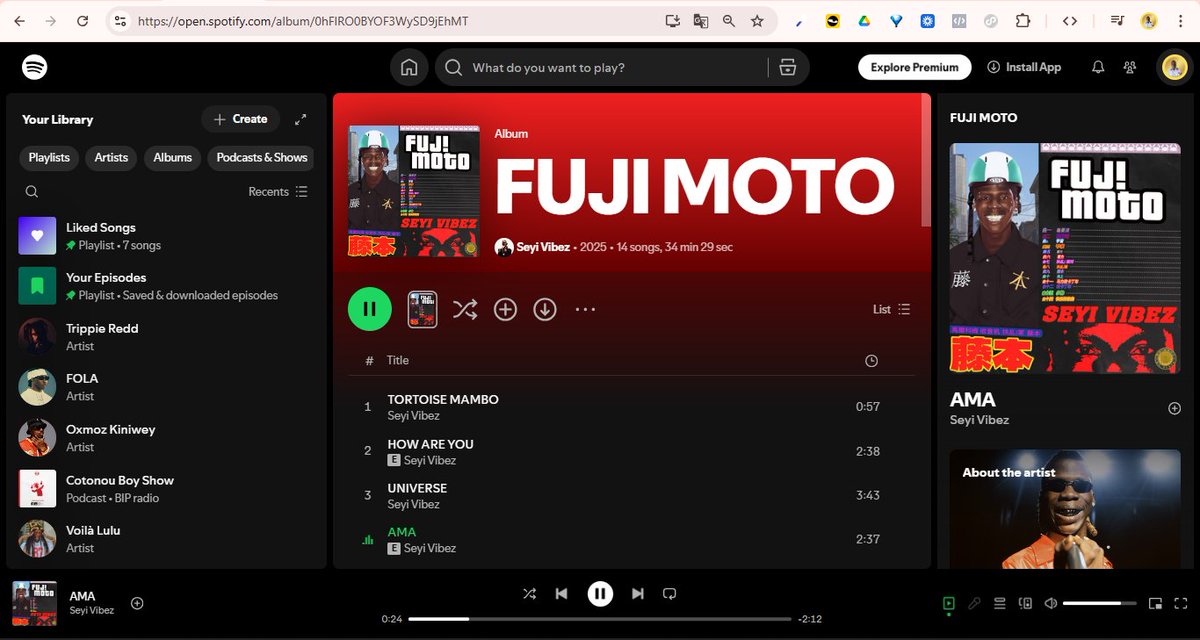Add AMA to Liked Songs in the right panel

[x=1174, y=408]
